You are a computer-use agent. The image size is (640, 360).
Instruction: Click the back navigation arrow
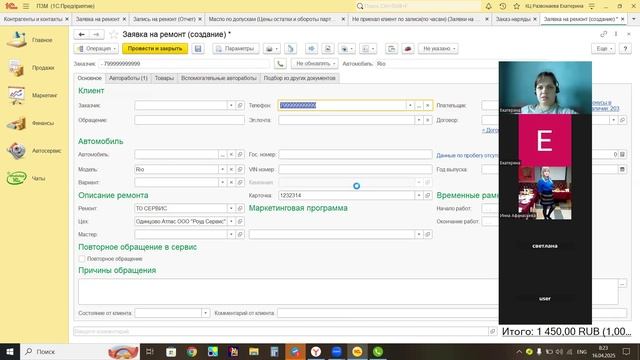82,35
